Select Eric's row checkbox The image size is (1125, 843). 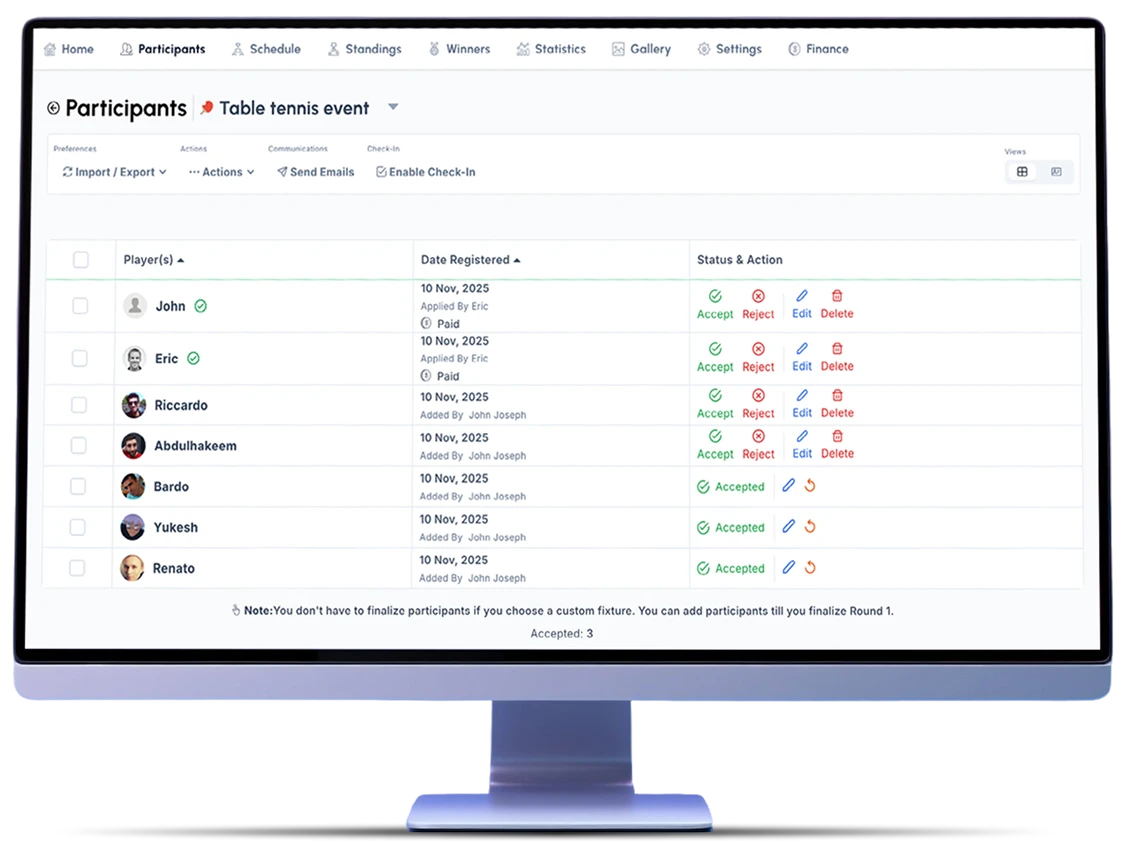[80, 359]
